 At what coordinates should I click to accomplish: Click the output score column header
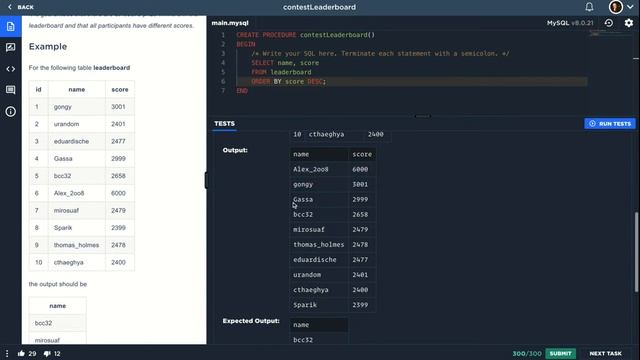[x=362, y=154]
